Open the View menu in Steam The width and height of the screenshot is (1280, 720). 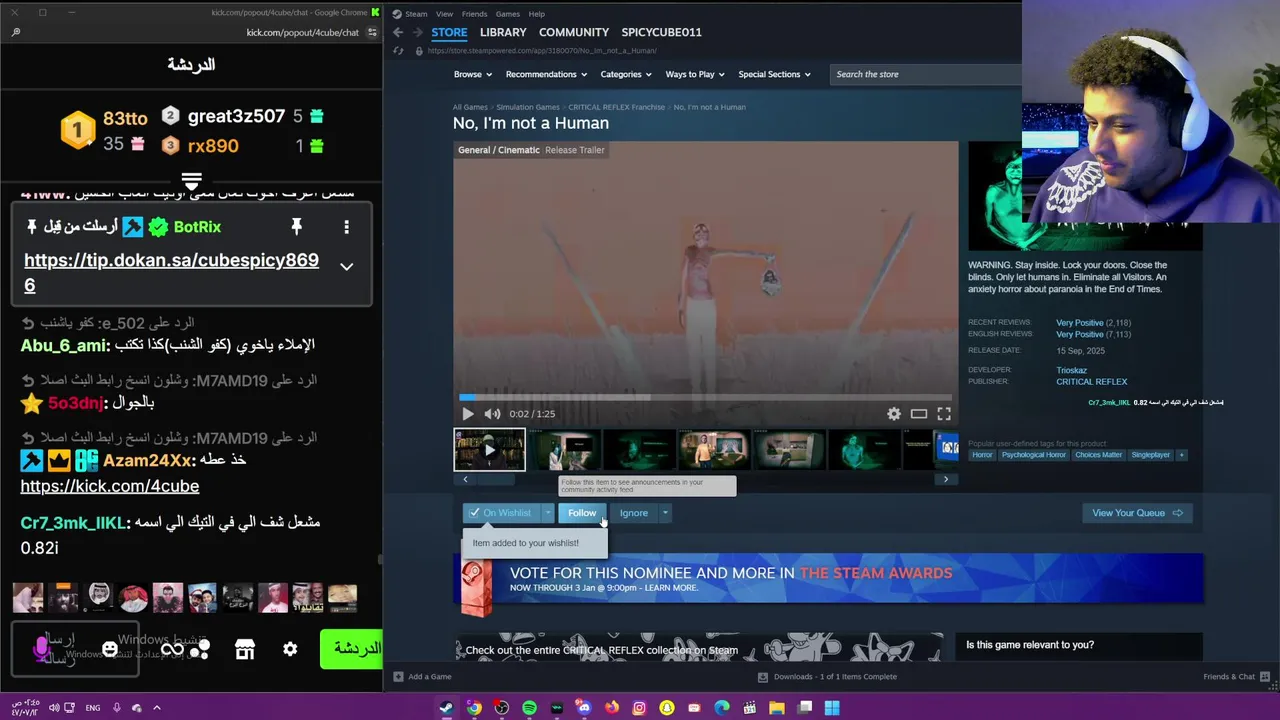point(444,14)
